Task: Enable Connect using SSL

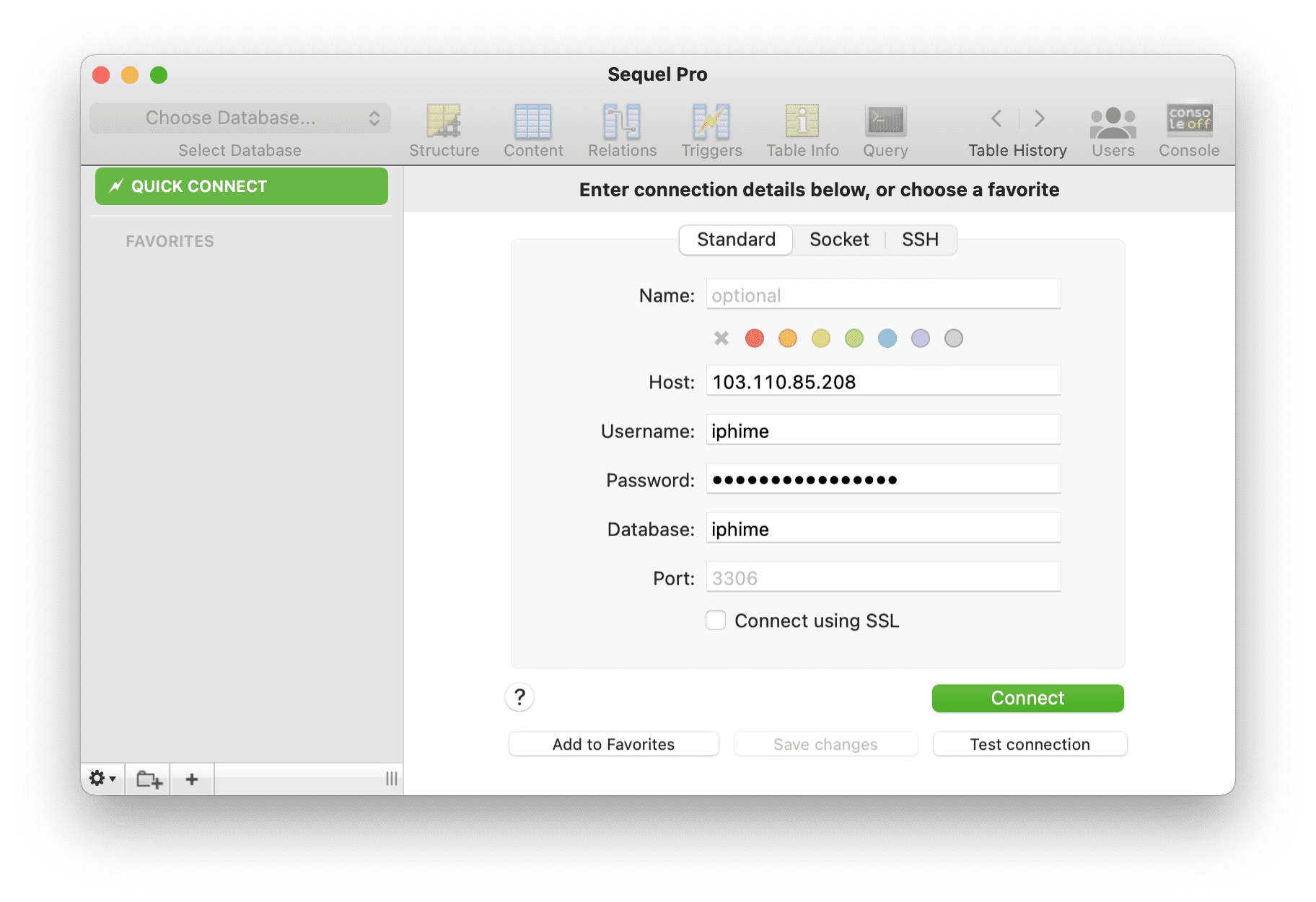Action: click(716, 620)
